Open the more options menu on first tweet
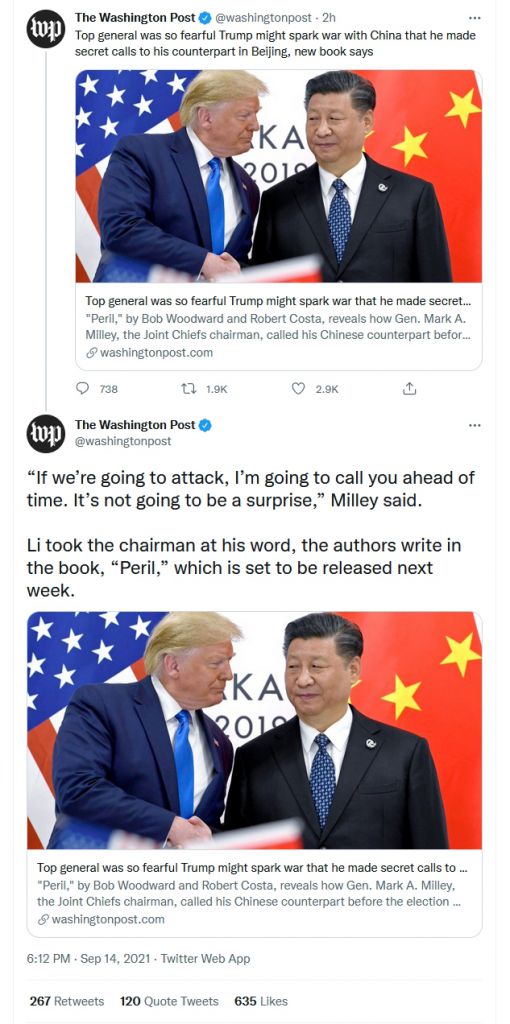510x1024 pixels. pos(475,18)
